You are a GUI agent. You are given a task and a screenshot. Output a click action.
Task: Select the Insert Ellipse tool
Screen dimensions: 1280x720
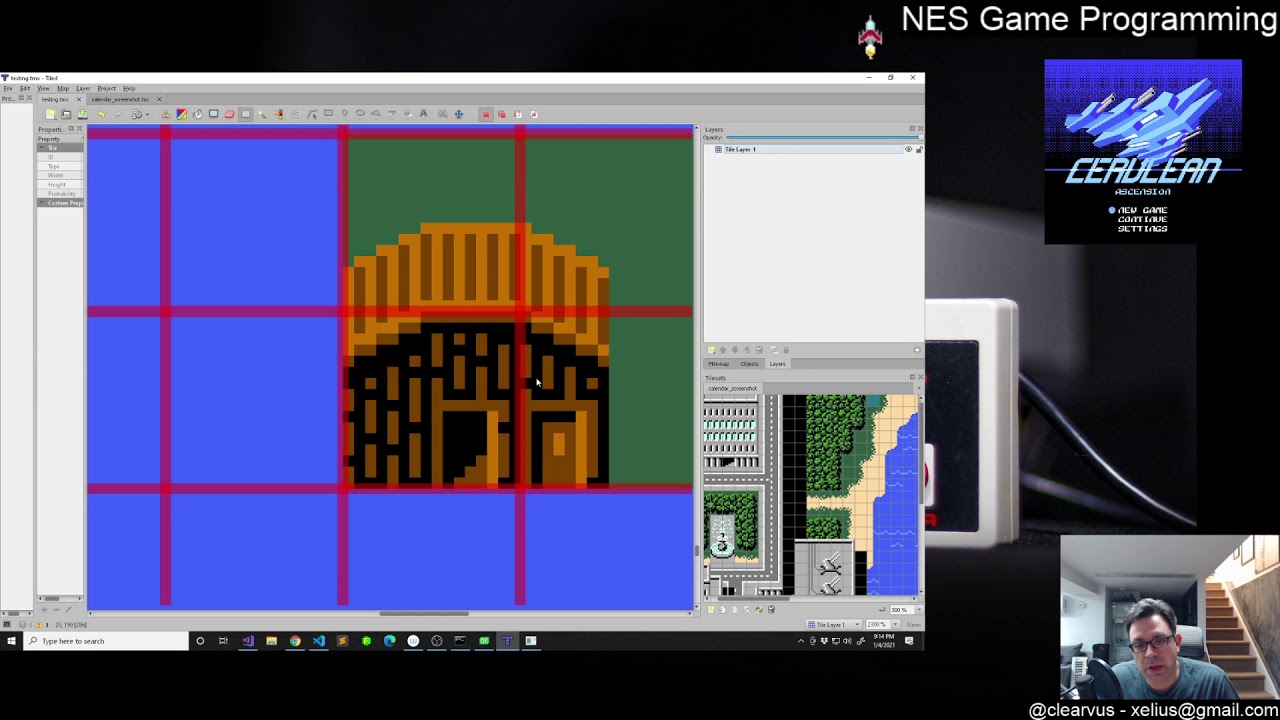pos(360,114)
